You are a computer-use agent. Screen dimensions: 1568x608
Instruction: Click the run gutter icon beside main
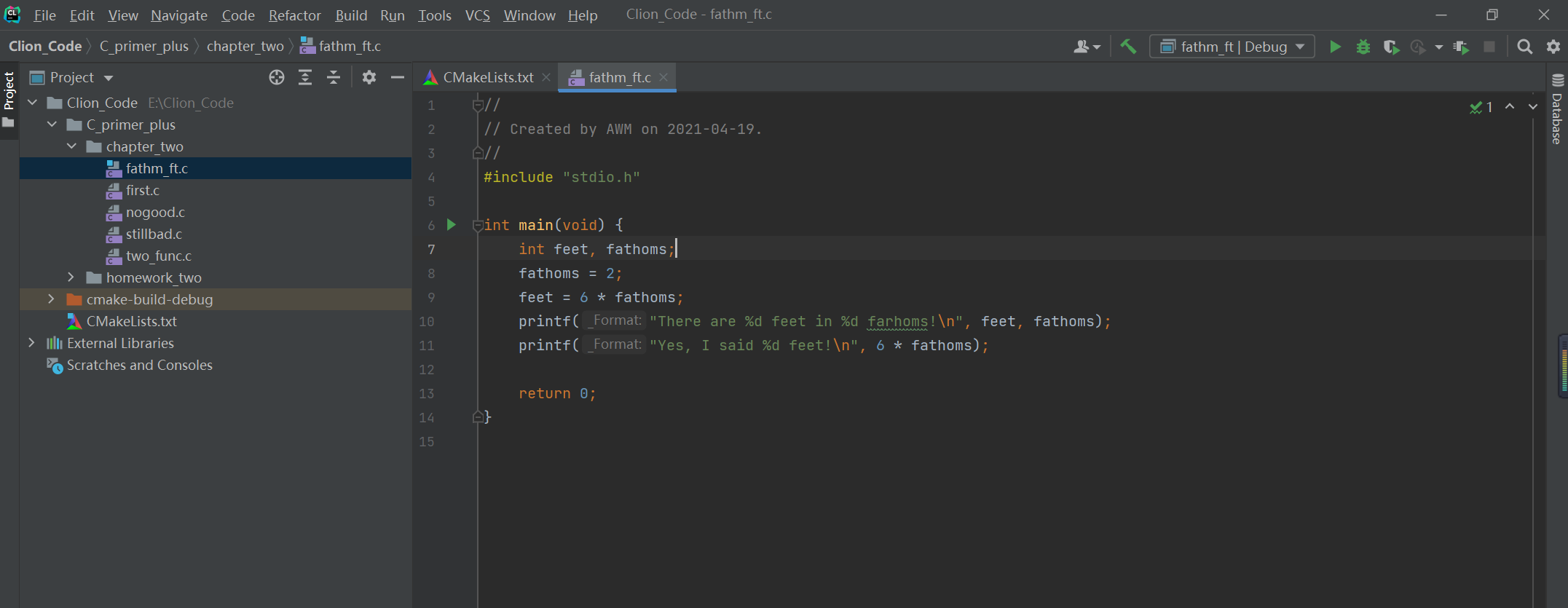pyautogui.click(x=452, y=225)
